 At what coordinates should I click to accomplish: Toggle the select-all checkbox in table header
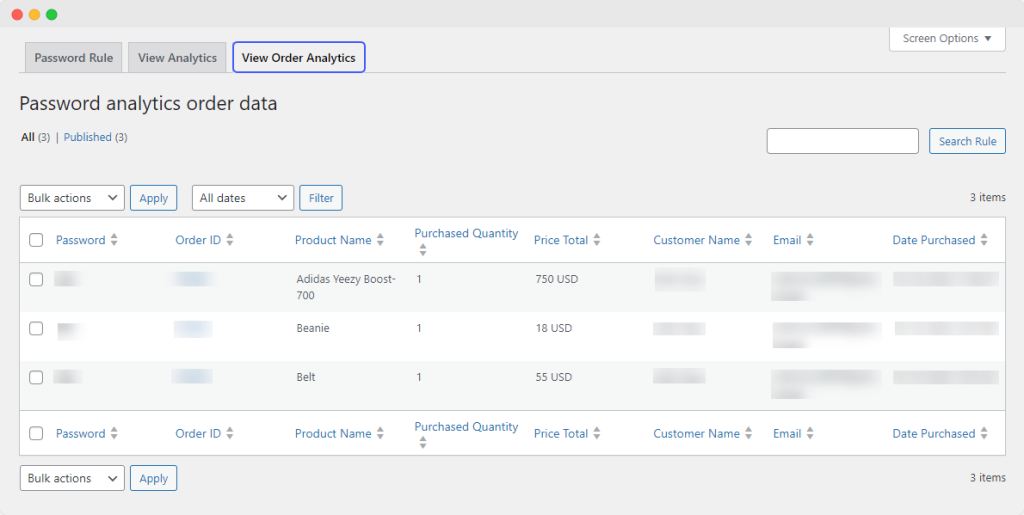coord(36,240)
